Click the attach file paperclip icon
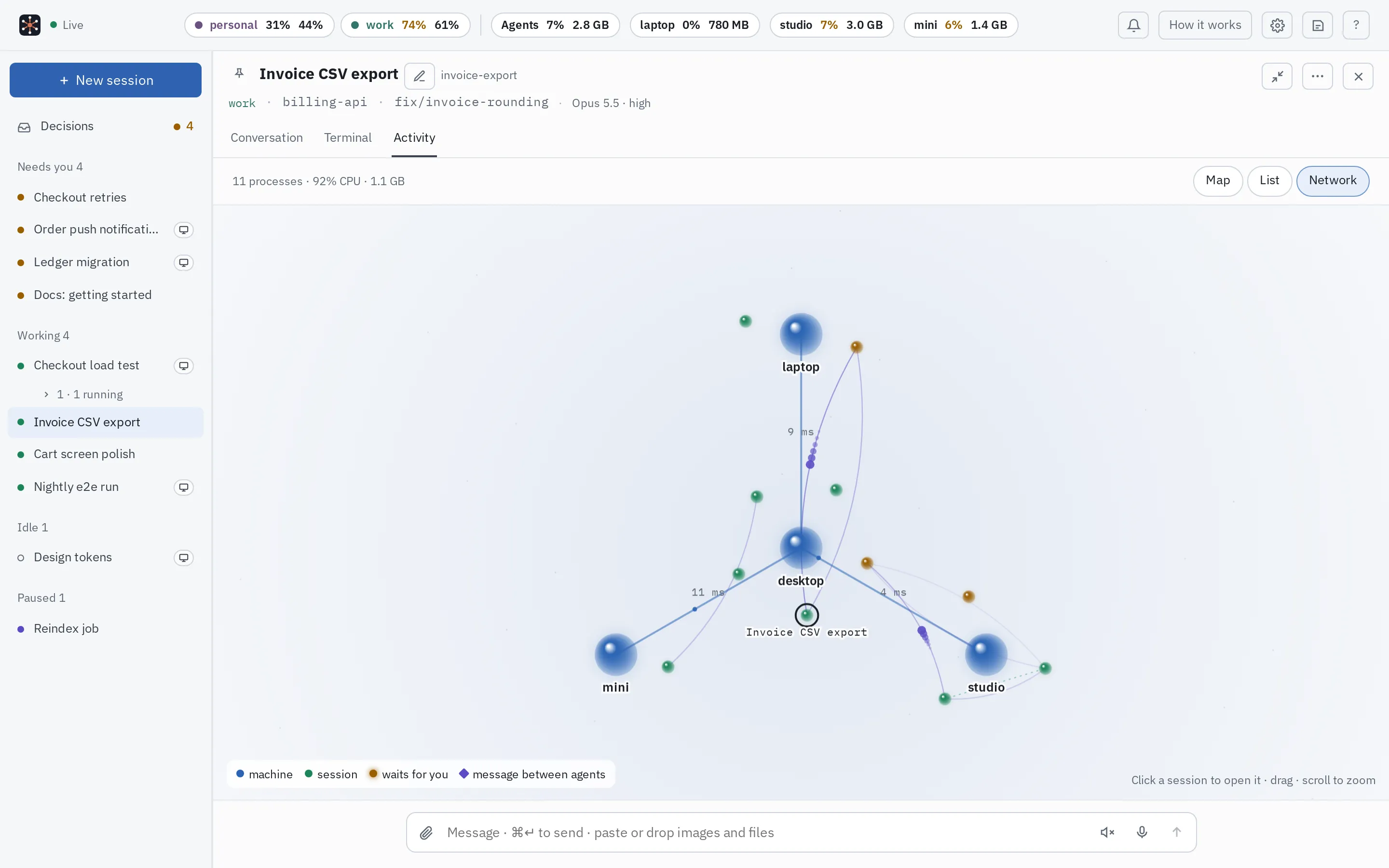This screenshot has height=868, width=1389. pos(426,832)
